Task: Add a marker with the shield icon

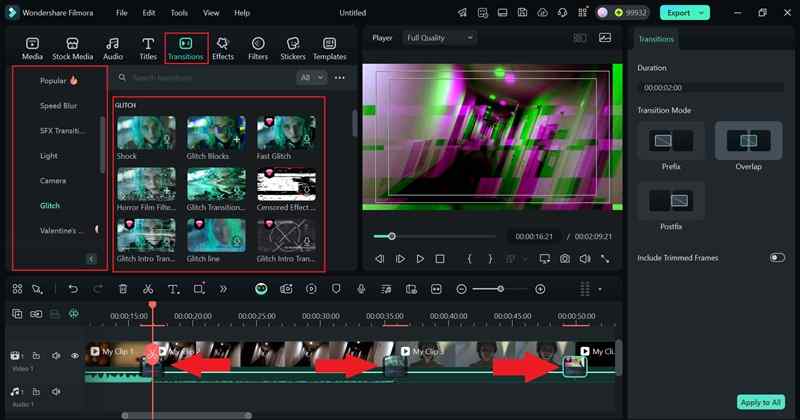Action: [x=336, y=289]
